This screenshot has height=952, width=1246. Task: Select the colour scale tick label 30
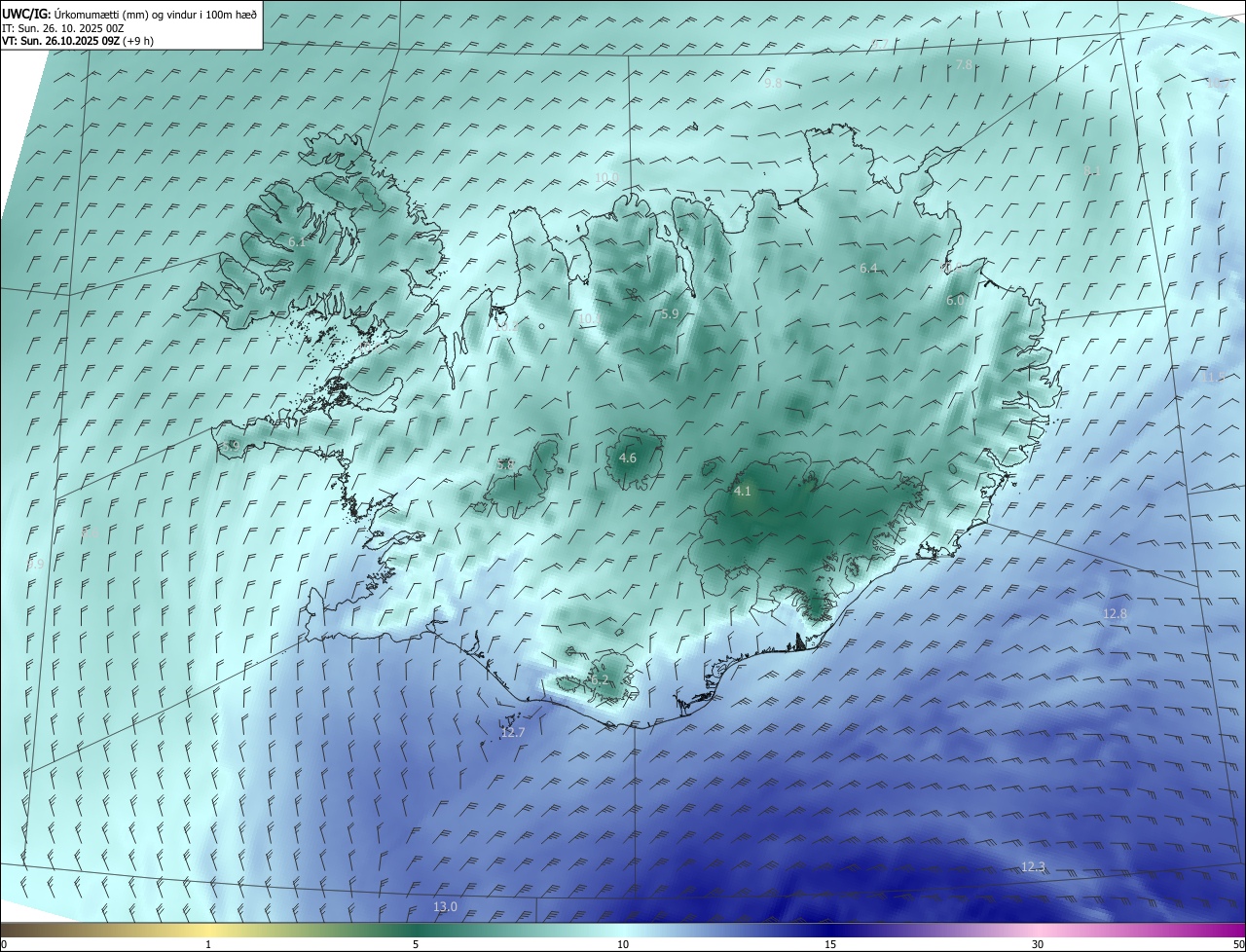pyautogui.click(x=1038, y=944)
